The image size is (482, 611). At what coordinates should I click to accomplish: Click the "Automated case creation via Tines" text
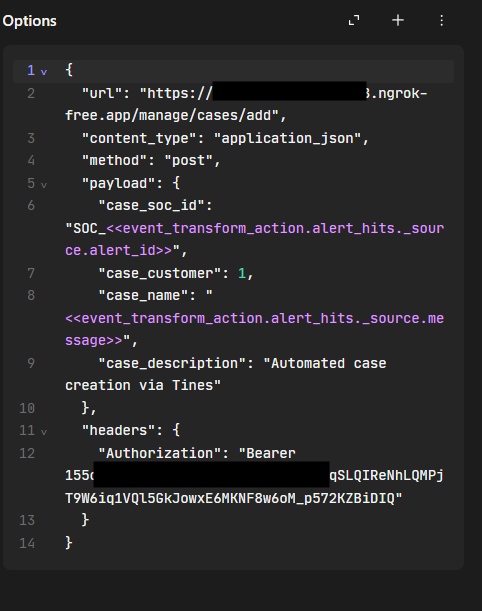(226, 374)
